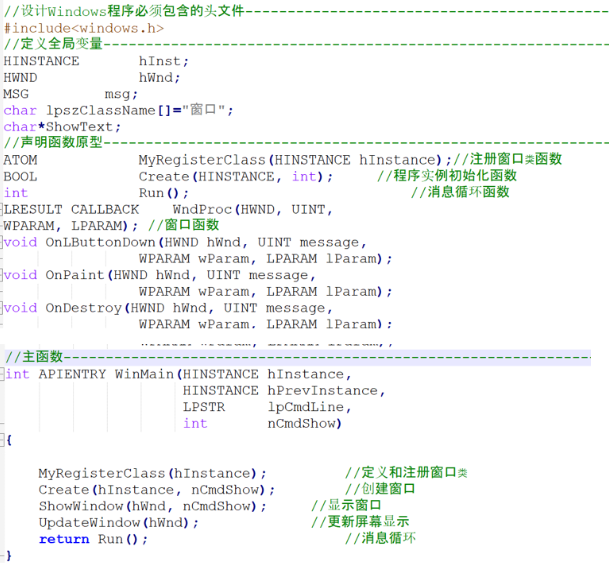This screenshot has height=566, width=609.
Task: Click the "//注册窗口类函数" comment
Action: [x=508, y=159]
